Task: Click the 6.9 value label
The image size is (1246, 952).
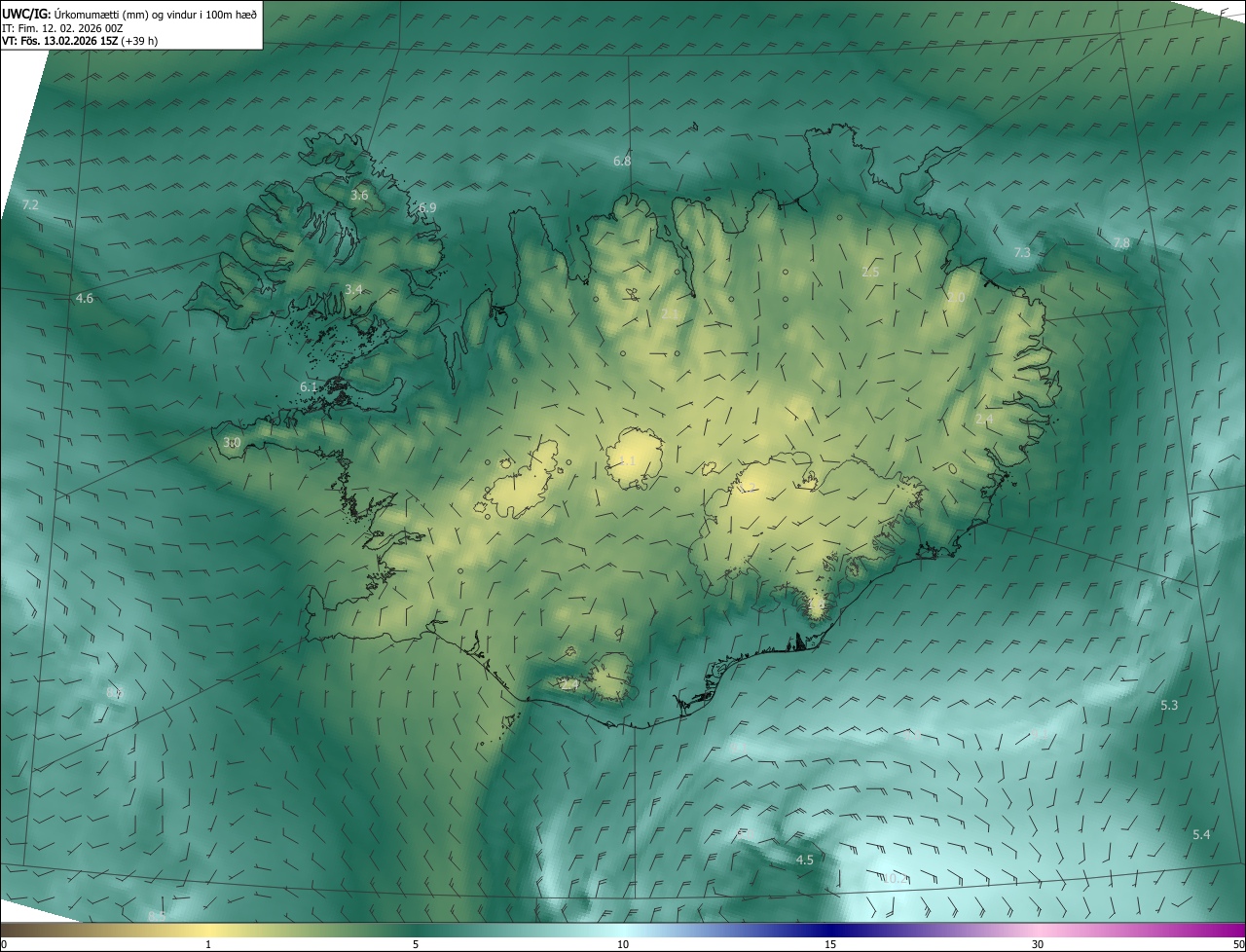Action: point(427,207)
